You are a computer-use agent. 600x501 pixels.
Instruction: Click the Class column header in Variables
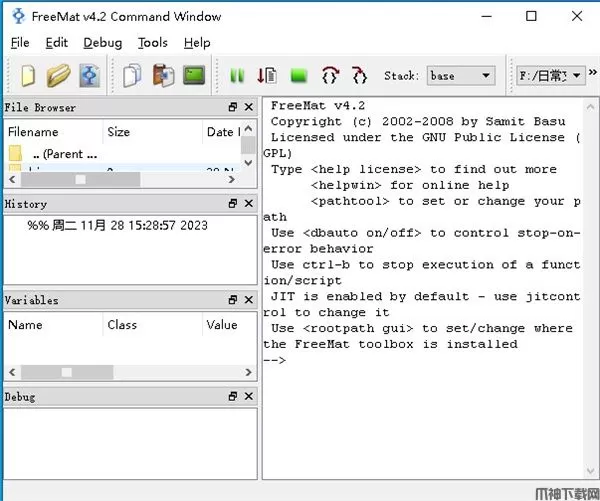click(152, 325)
